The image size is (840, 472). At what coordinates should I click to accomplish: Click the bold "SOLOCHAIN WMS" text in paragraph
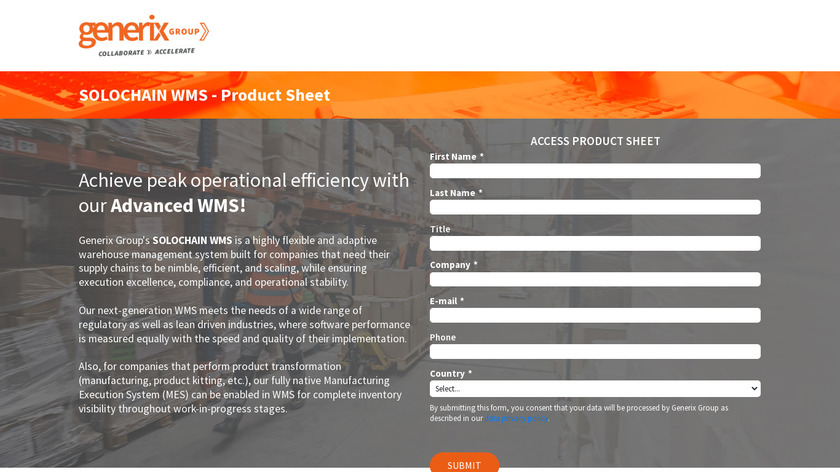[x=192, y=241]
